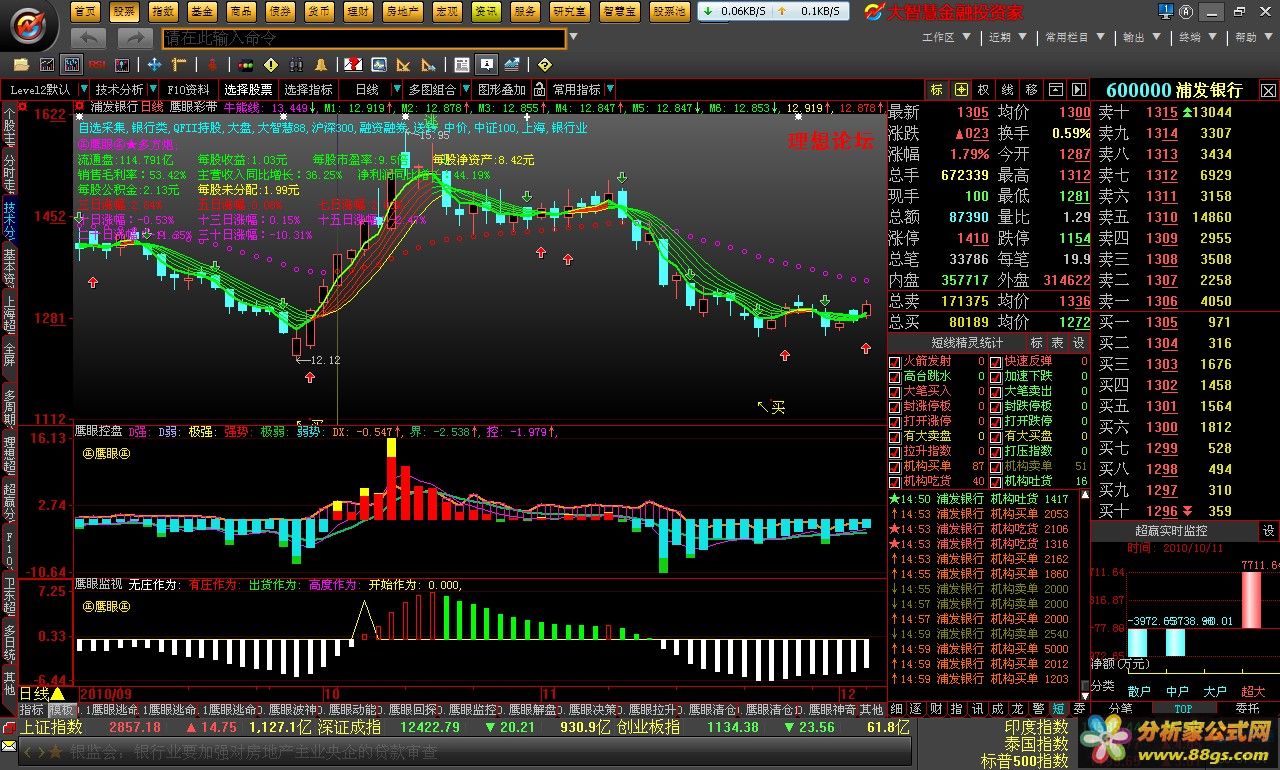Open the folder icon in the toolbar
The image size is (1280, 770).
(21, 65)
